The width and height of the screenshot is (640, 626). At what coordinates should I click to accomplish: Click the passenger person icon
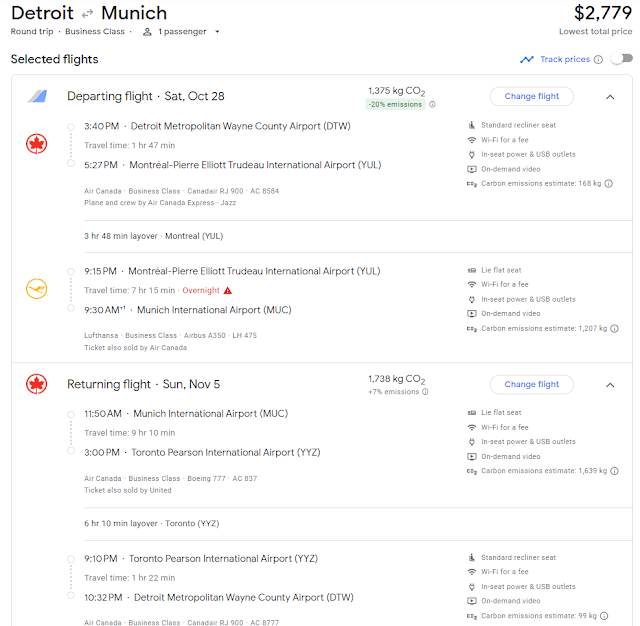coord(147,31)
